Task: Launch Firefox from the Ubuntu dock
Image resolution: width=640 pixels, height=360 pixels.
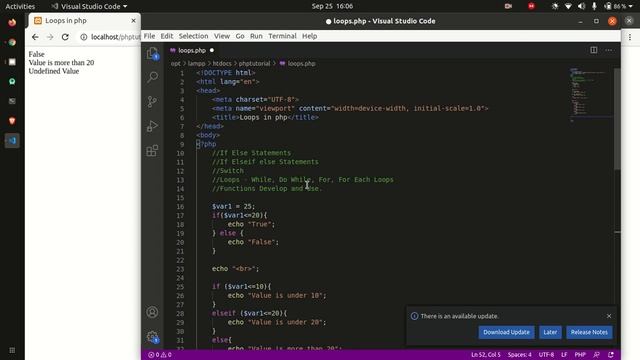Action: tap(12, 22)
